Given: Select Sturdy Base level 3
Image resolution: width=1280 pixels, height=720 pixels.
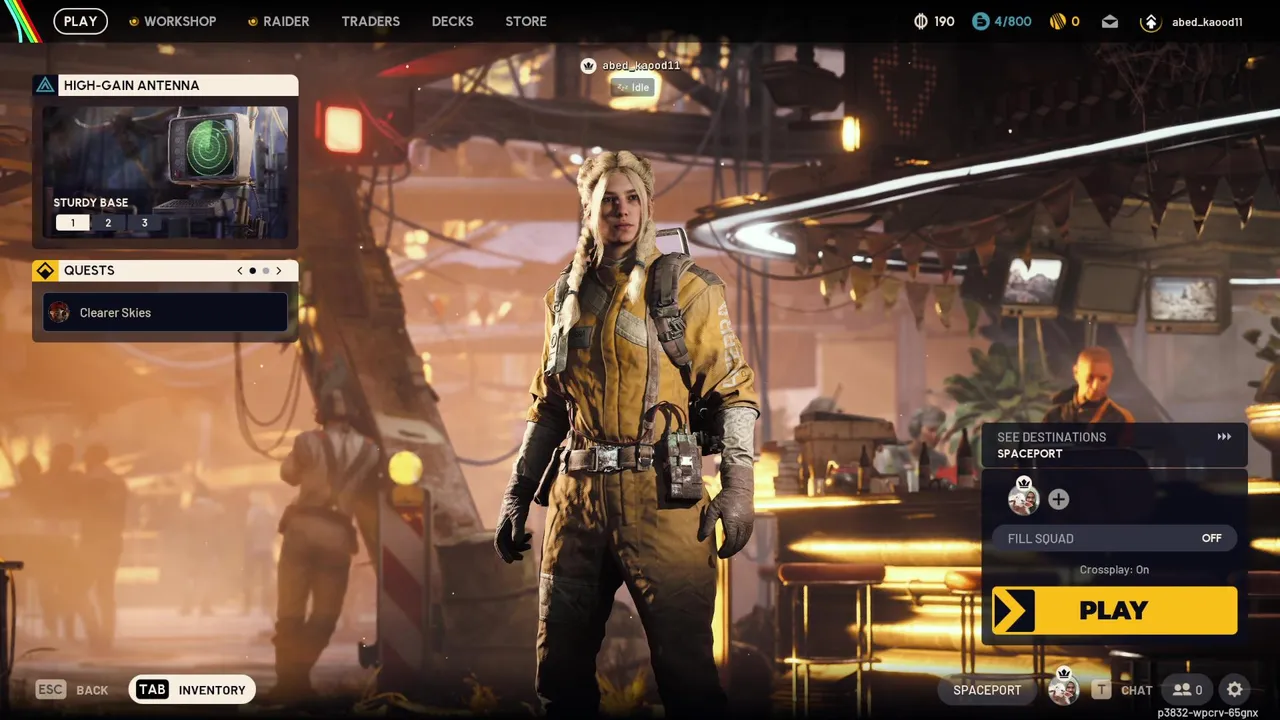Looking at the screenshot, I should (144, 223).
